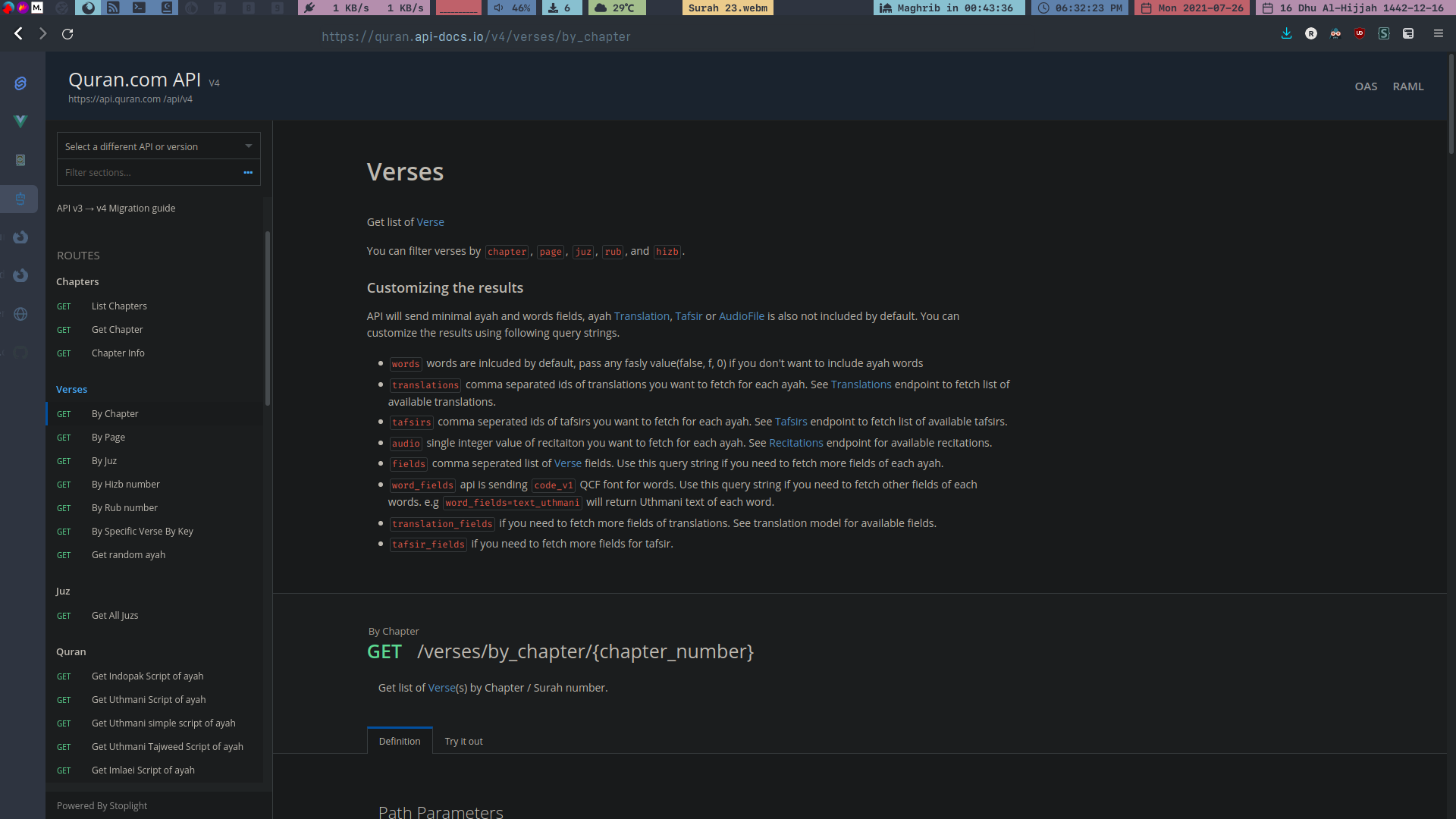Select the active robot-icon tab in vertical bar

click(x=20, y=199)
